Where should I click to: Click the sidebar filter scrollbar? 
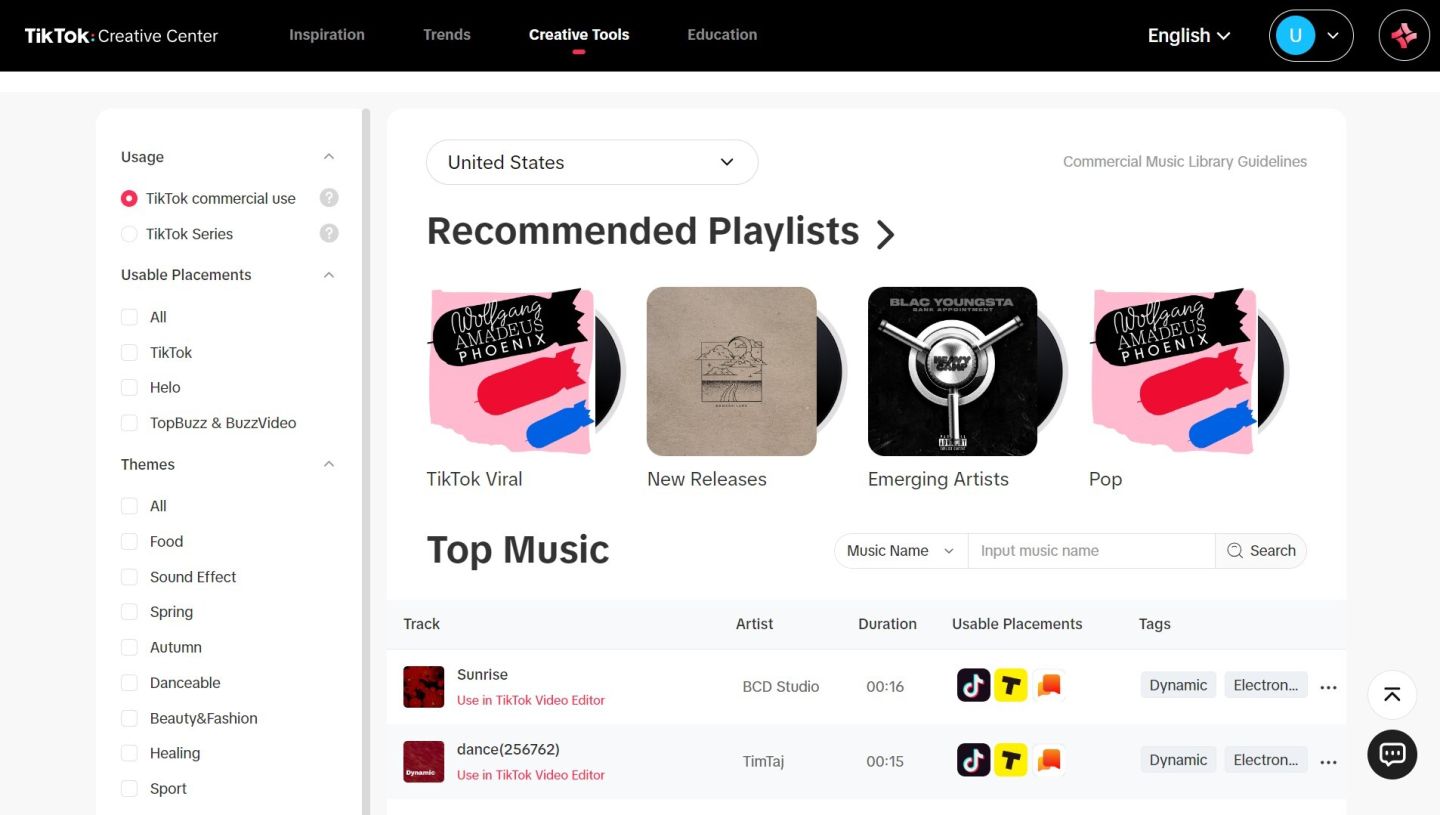(x=366, y=460)
